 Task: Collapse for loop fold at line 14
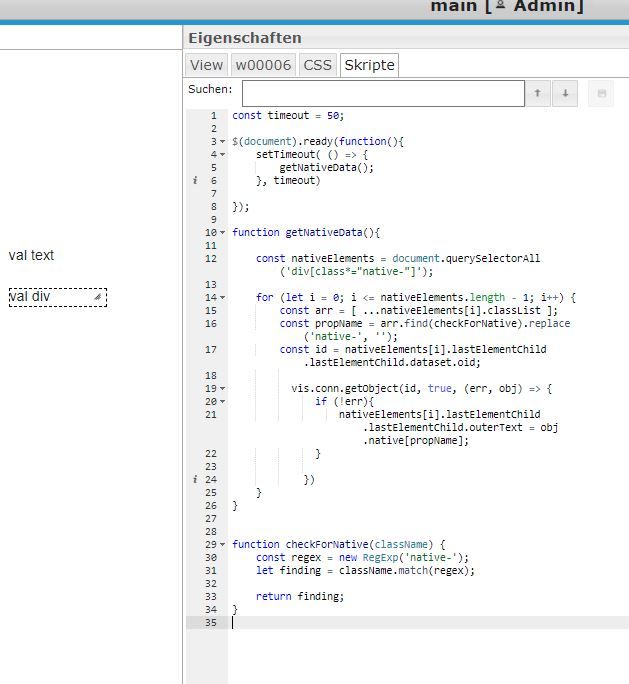pyautogui.click(x=222, y=298)
